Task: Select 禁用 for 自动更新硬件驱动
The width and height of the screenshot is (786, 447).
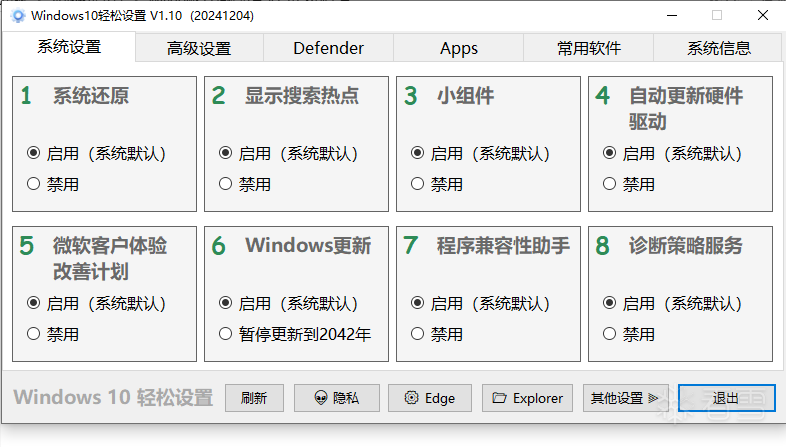Action: point(629,184)
